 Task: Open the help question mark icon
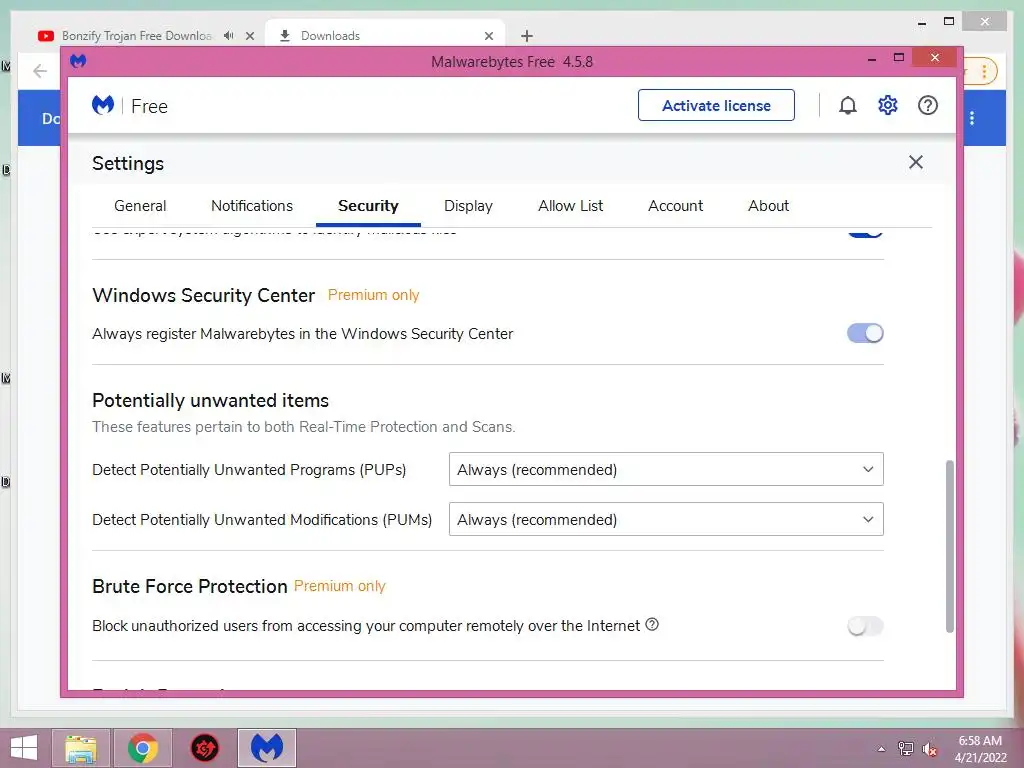pos(927,105)
